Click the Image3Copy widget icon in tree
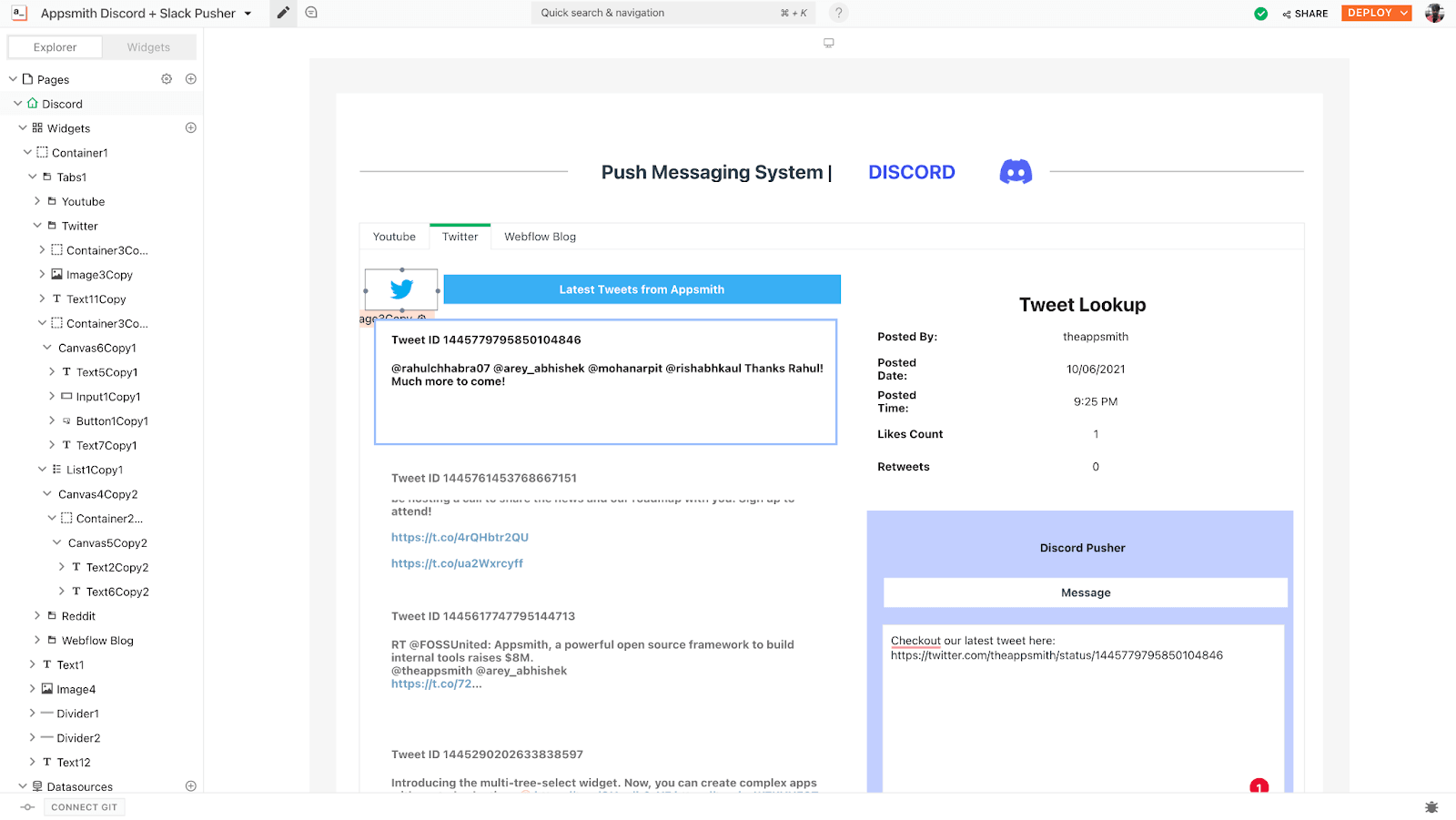This screenshot has height=820, width=1456. click(56, 275)
